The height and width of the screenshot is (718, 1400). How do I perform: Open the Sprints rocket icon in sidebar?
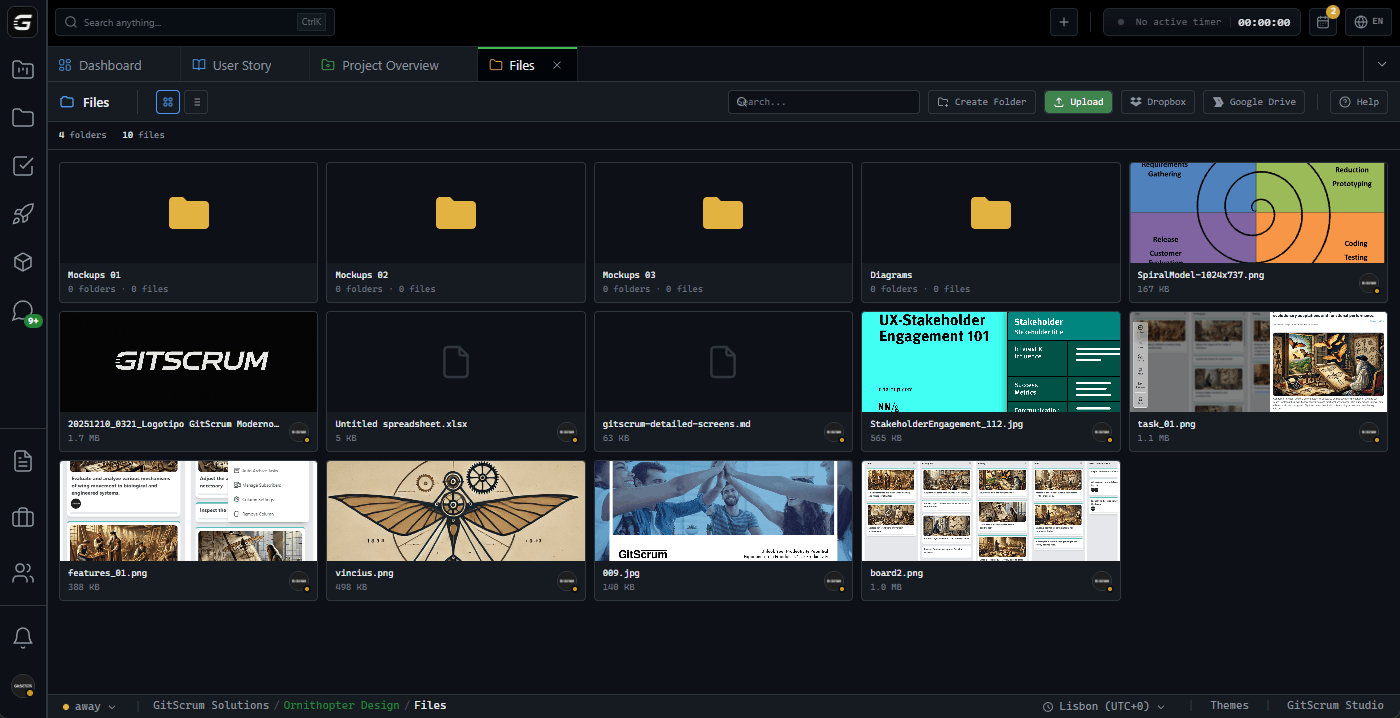[x=22, y=214]
